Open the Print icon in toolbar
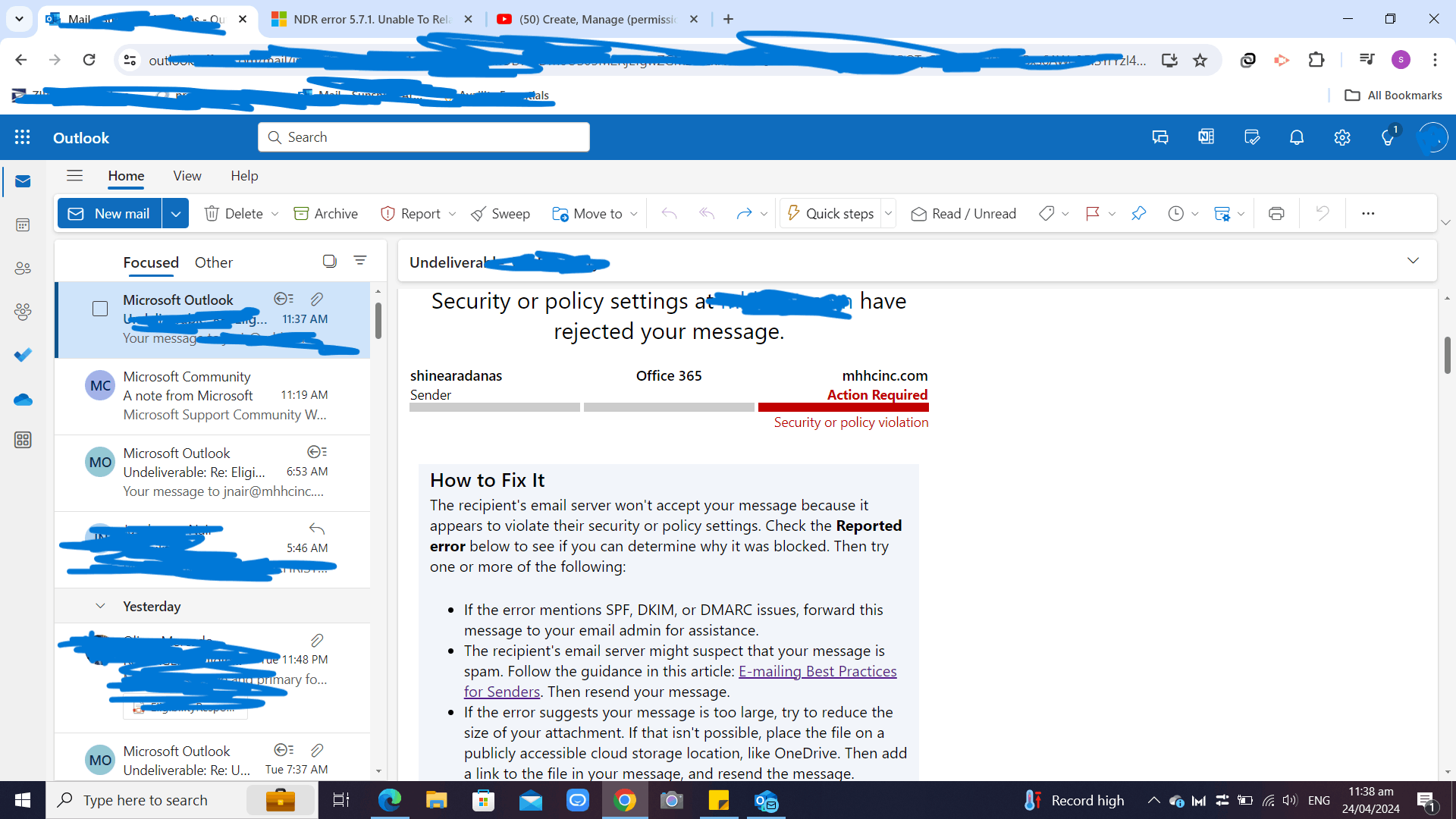Screen dimensions: 1456x819 [x=1276, y=214]
